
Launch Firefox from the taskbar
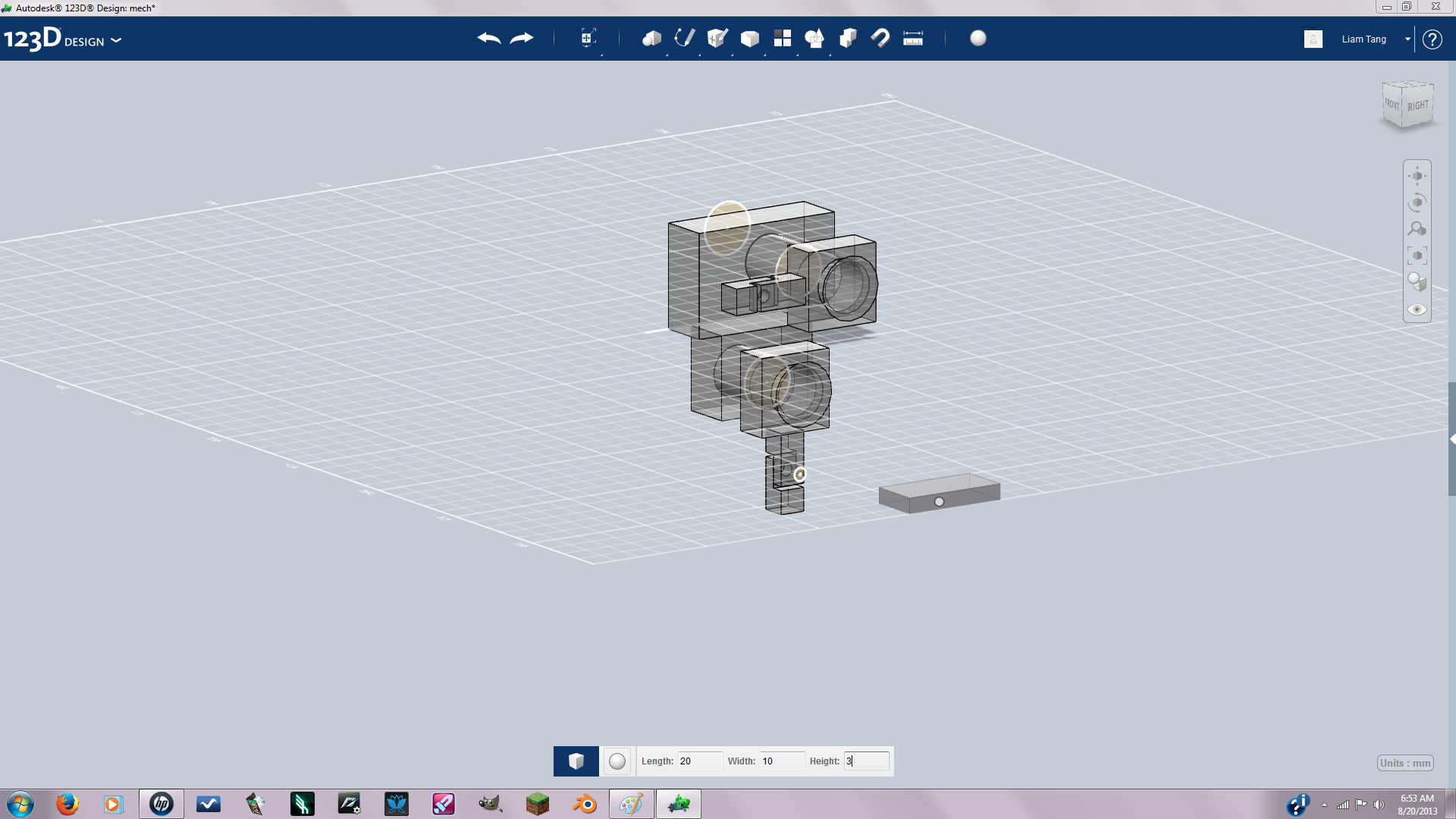click(67, 804)
